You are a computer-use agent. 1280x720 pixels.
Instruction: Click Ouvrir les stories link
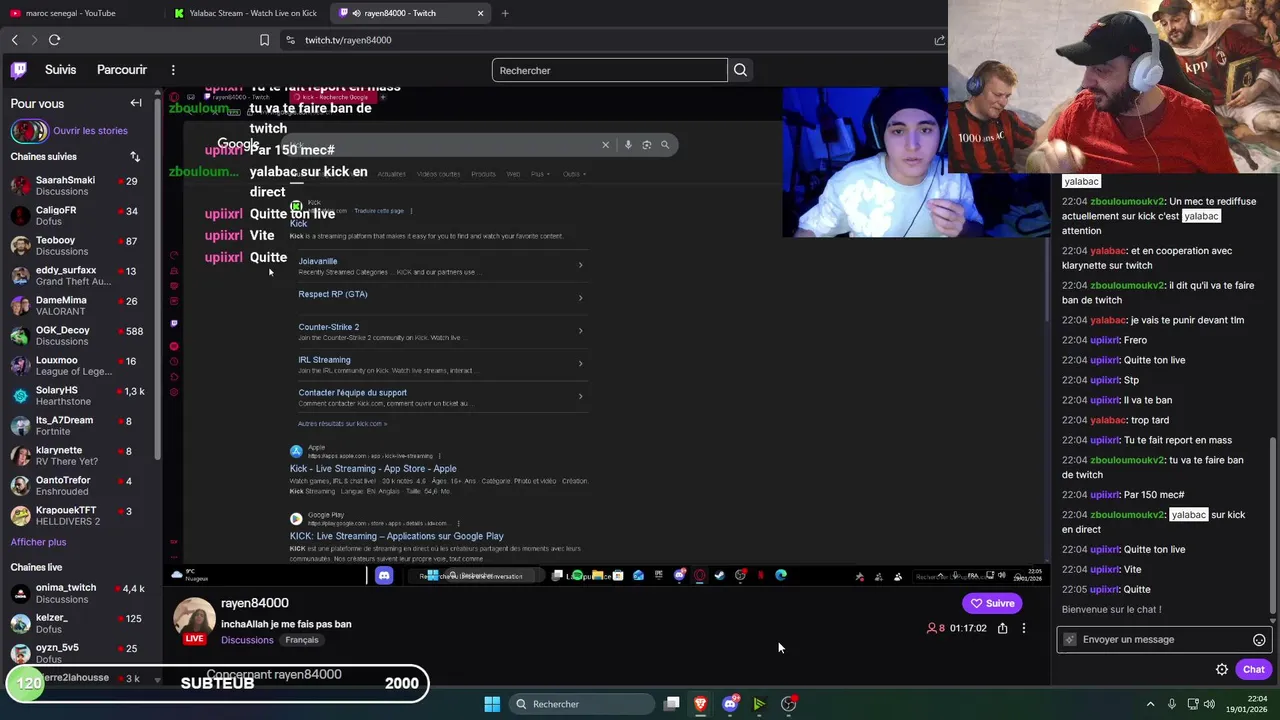[x=90, y=131]
